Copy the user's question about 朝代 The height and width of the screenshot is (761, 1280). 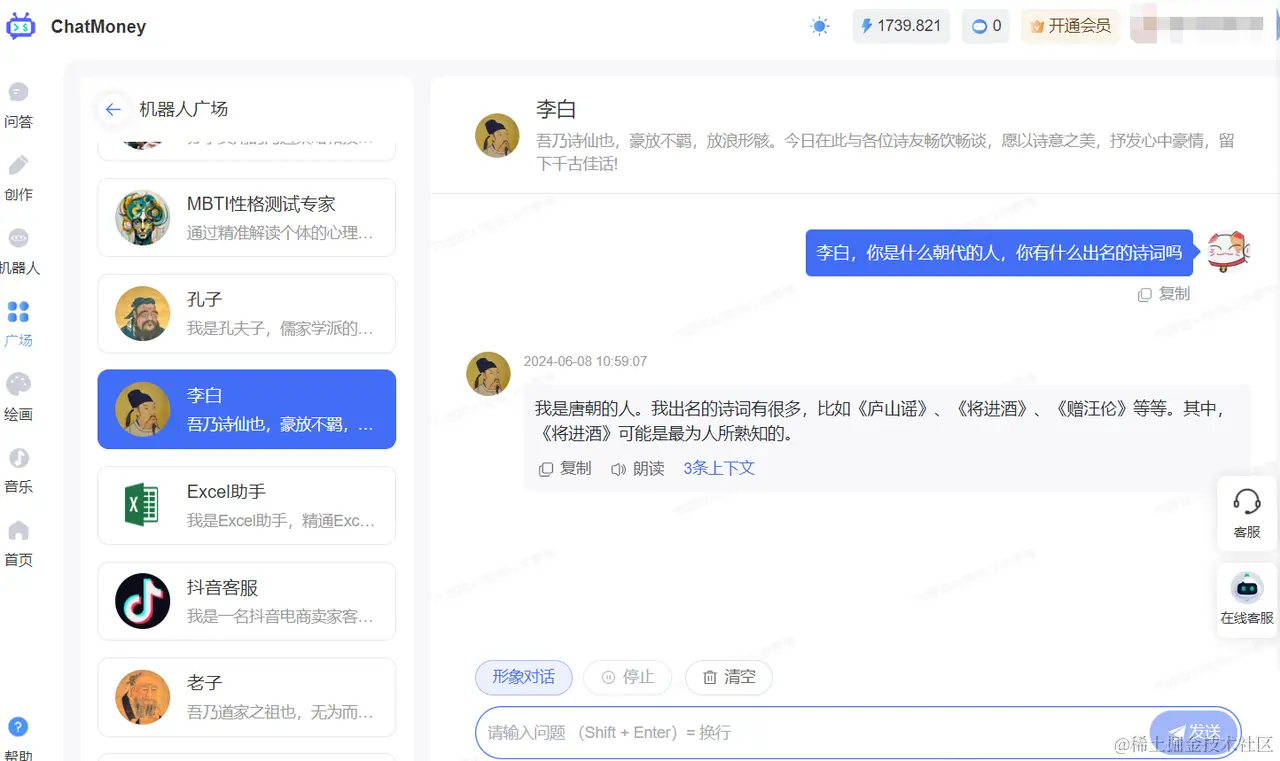(1164, 294)
